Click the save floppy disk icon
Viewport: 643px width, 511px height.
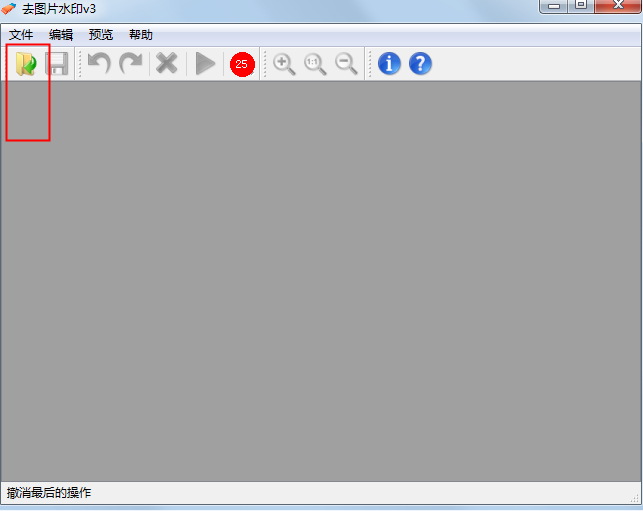click(57, 64)
